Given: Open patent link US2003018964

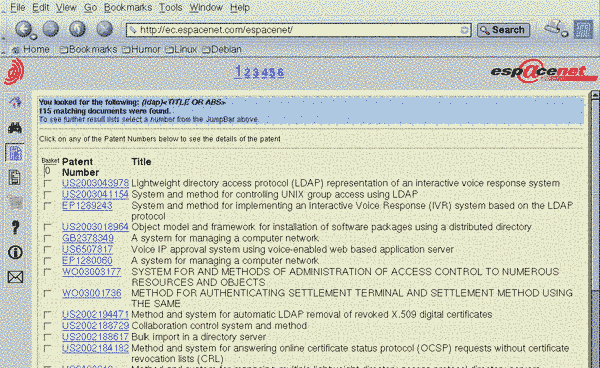Looking at the screenshot, I should point(95,227).
